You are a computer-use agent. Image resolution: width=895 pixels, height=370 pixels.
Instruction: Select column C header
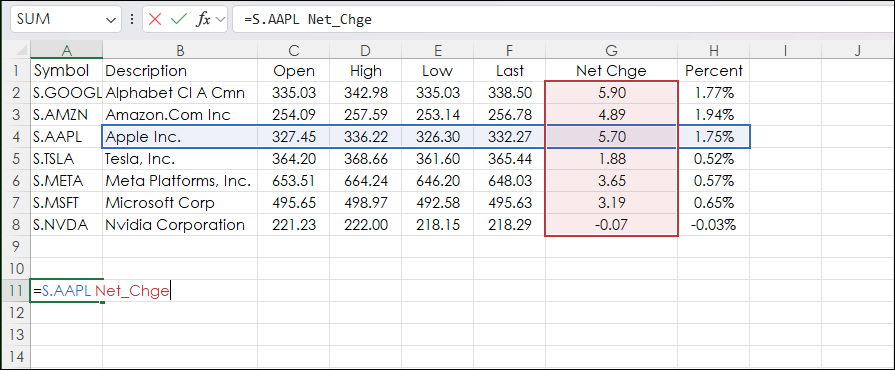293,50
